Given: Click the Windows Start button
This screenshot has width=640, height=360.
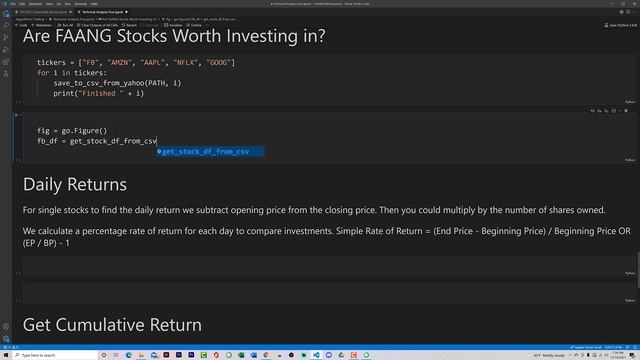Looking at the screenshot, I should point(6,355).
